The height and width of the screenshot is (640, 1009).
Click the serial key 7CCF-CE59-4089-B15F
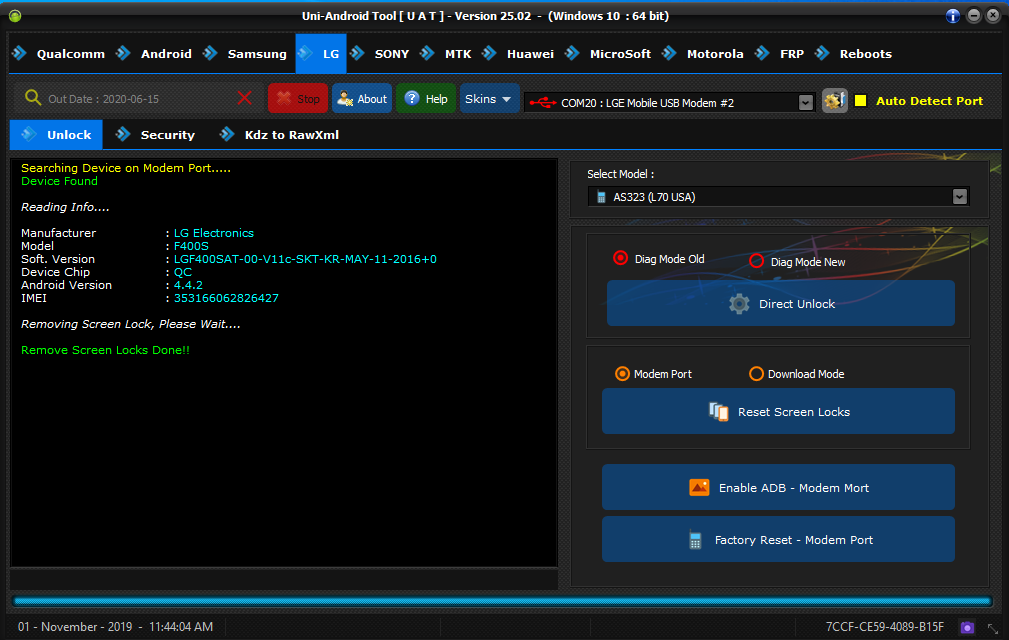click(885, 627)
